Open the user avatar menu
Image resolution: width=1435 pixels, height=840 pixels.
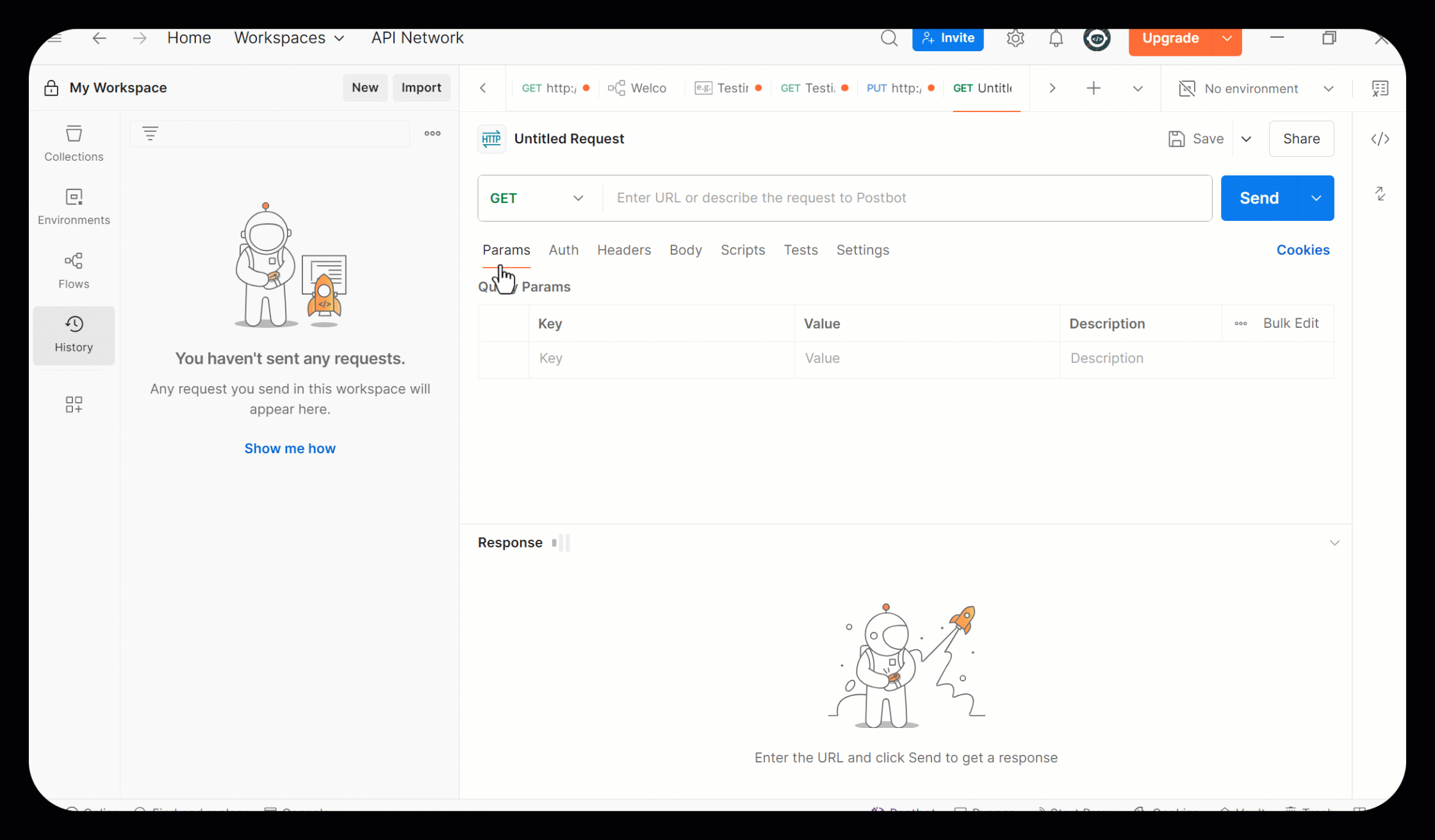pyautogui.click(x=1097, y=38)
